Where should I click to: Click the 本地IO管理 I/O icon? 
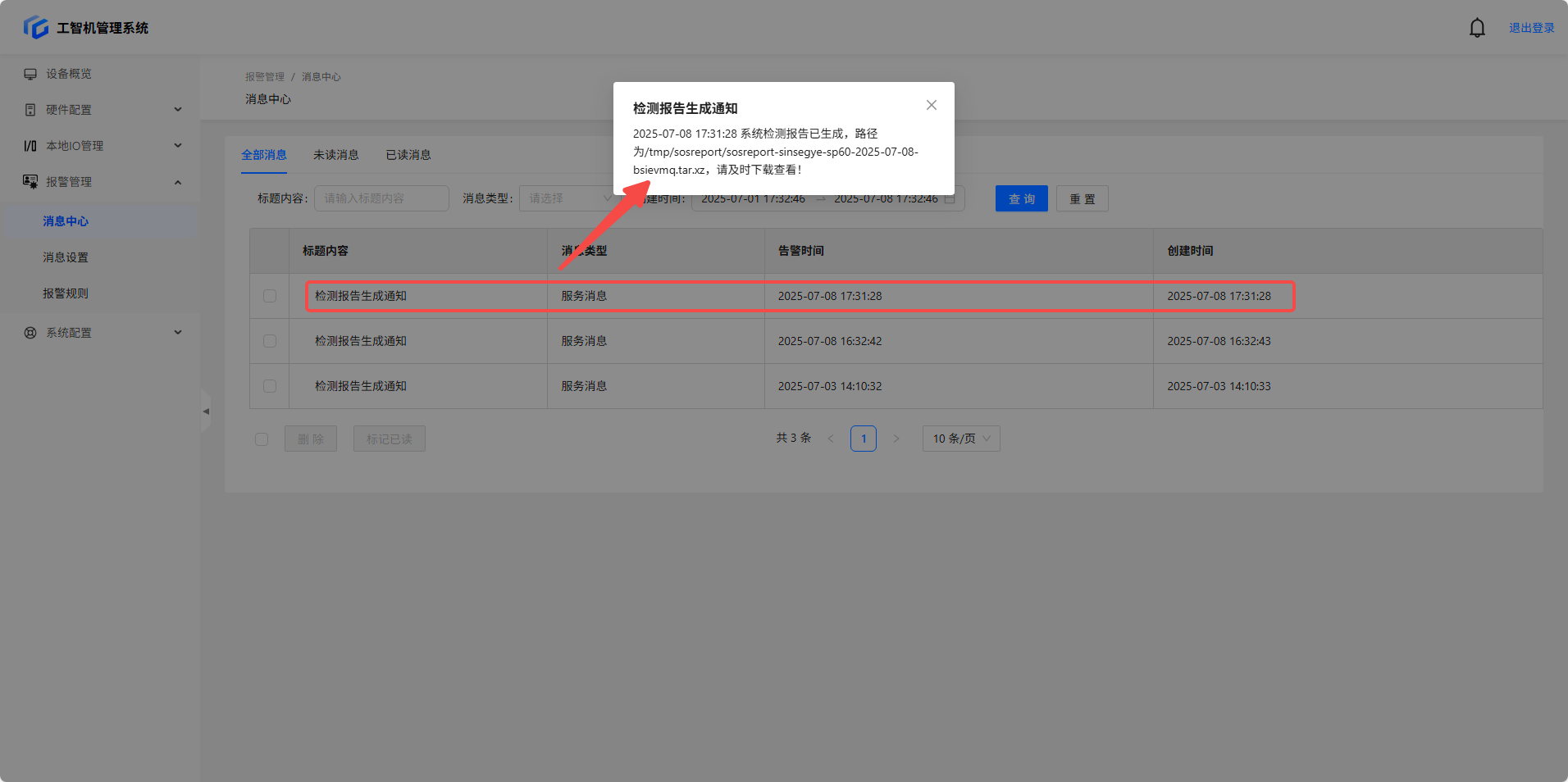point(30,146)
